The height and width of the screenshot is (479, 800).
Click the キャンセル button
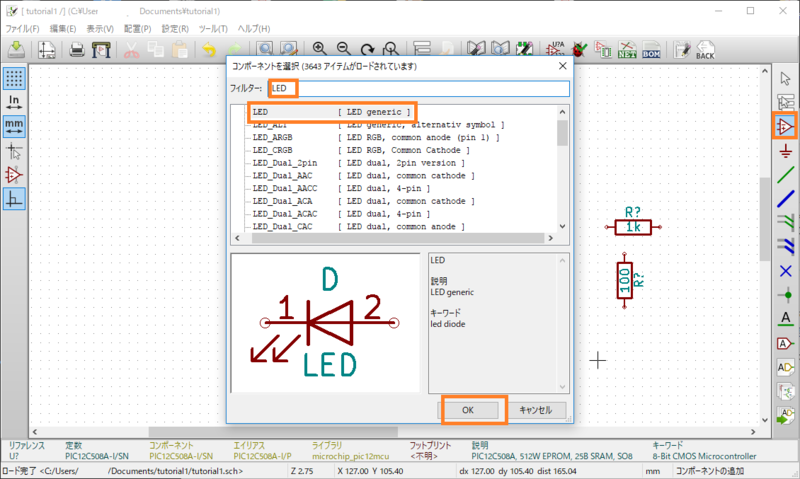coord(536,410)
